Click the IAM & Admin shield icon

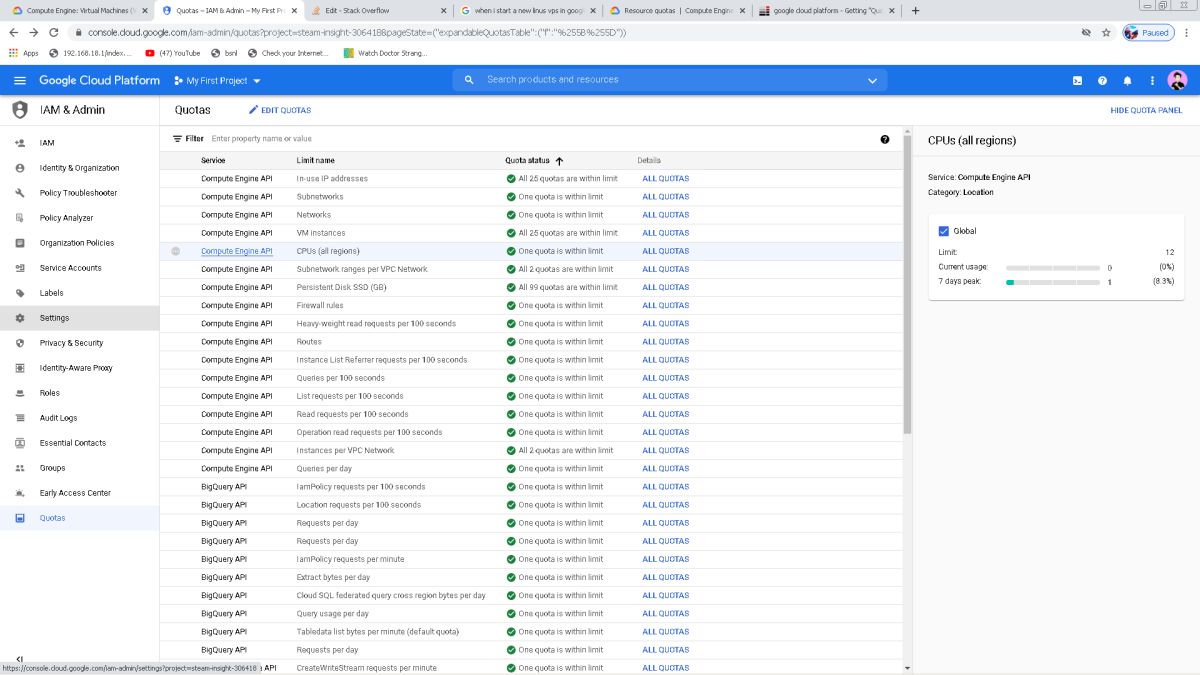pos(20,110)
